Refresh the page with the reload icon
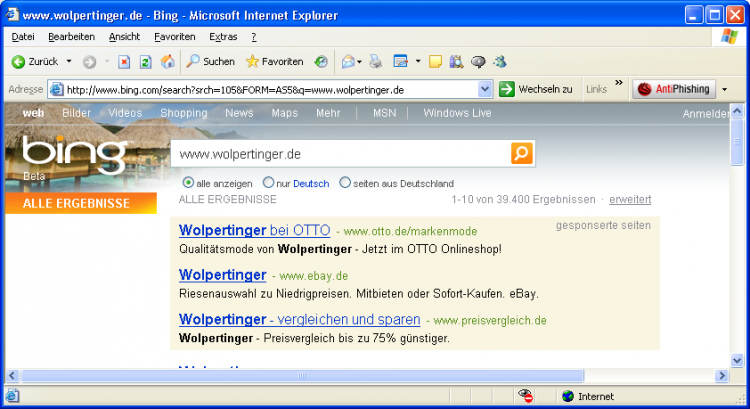Image resolution: width=750 pixels, height=409 pixels. (145, 62)
